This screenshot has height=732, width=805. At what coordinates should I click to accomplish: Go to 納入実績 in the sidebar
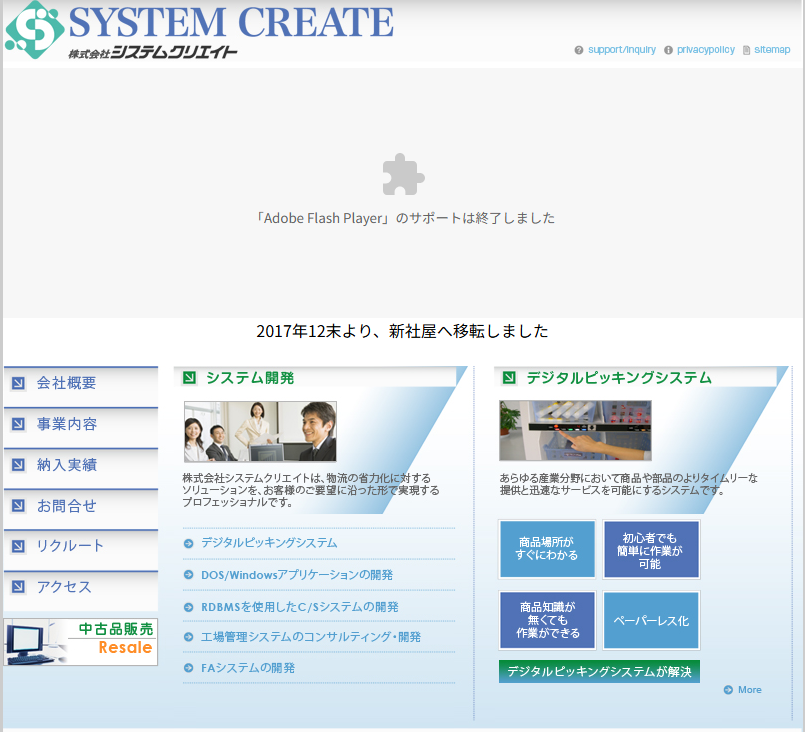click(x=80, y=465)
